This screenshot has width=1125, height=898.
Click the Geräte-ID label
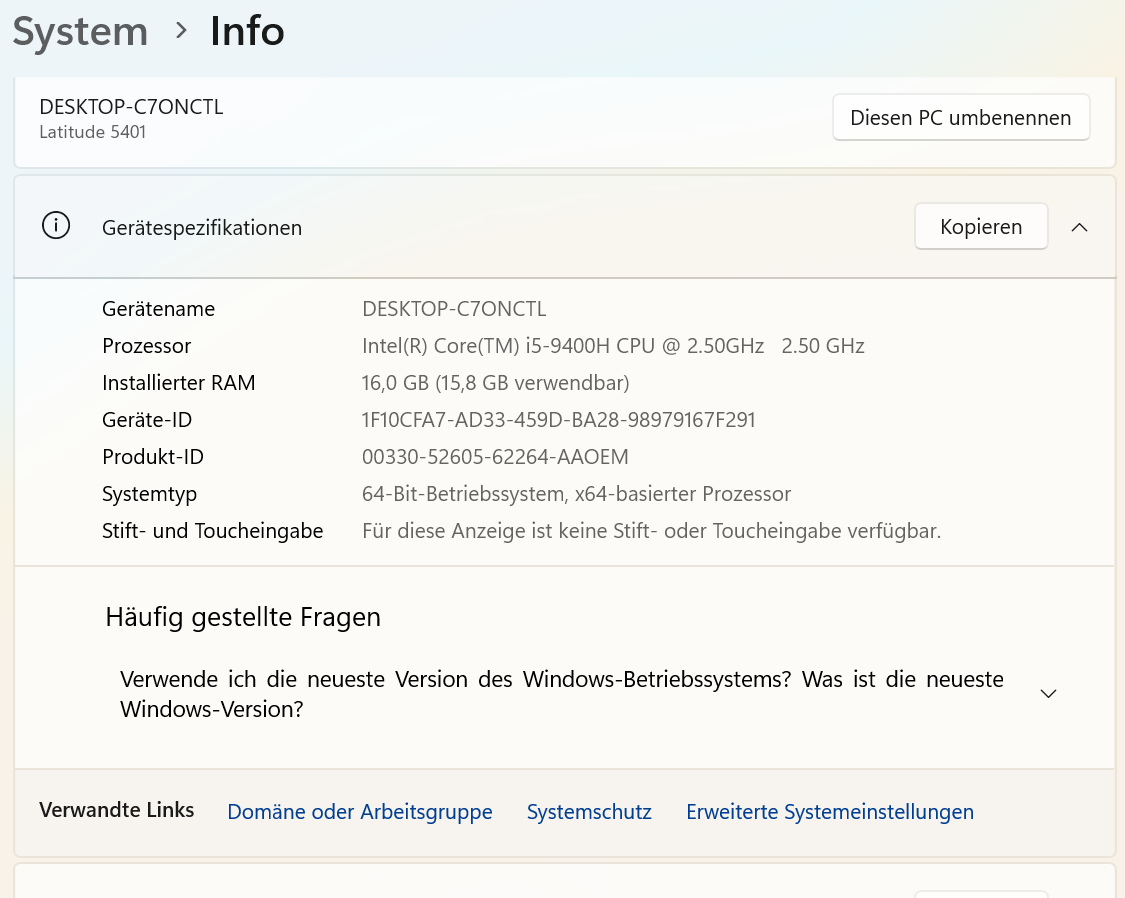click(x=147, y=420)
